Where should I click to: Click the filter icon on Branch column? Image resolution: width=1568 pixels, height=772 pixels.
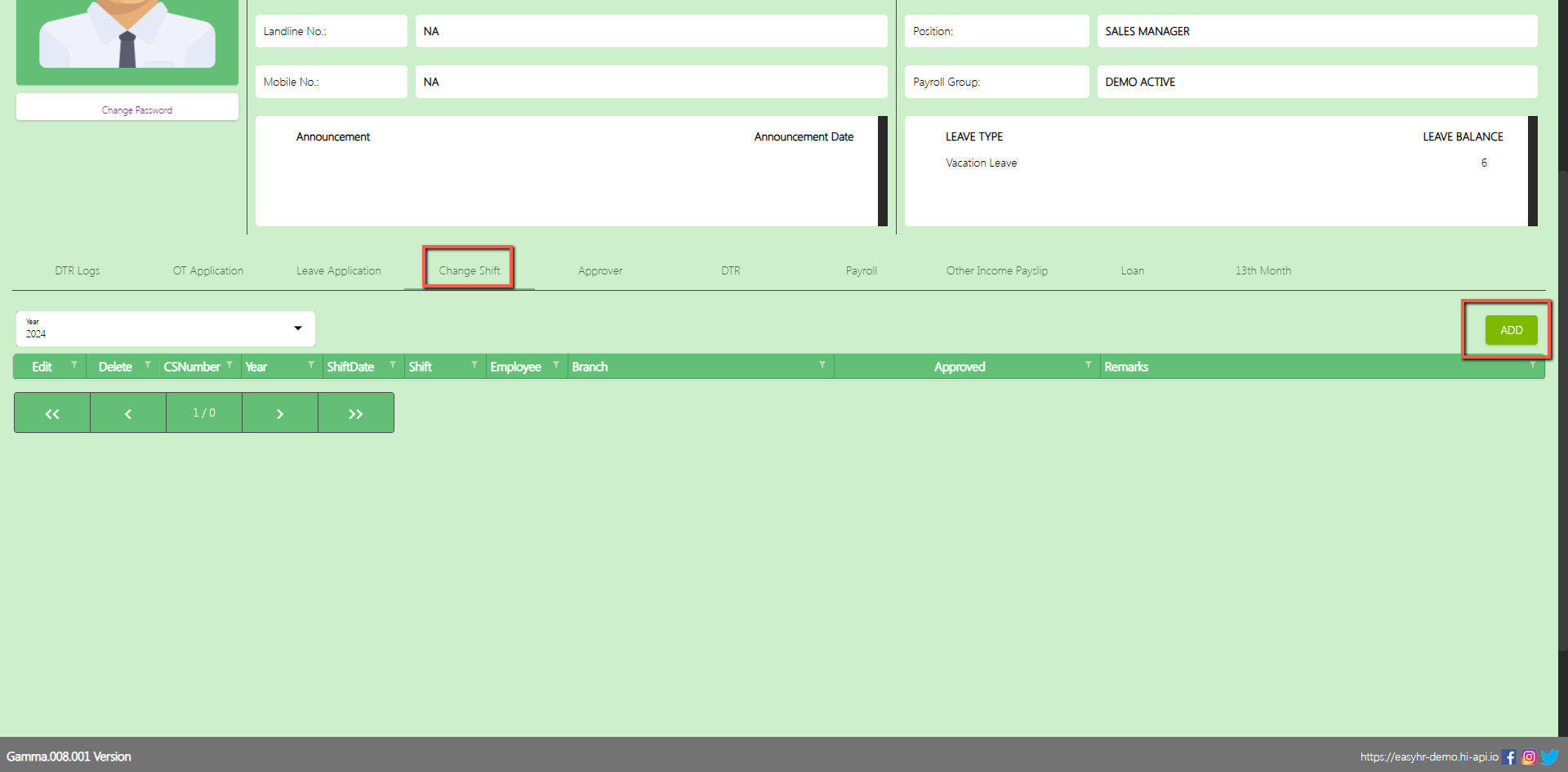coord(822,364)
